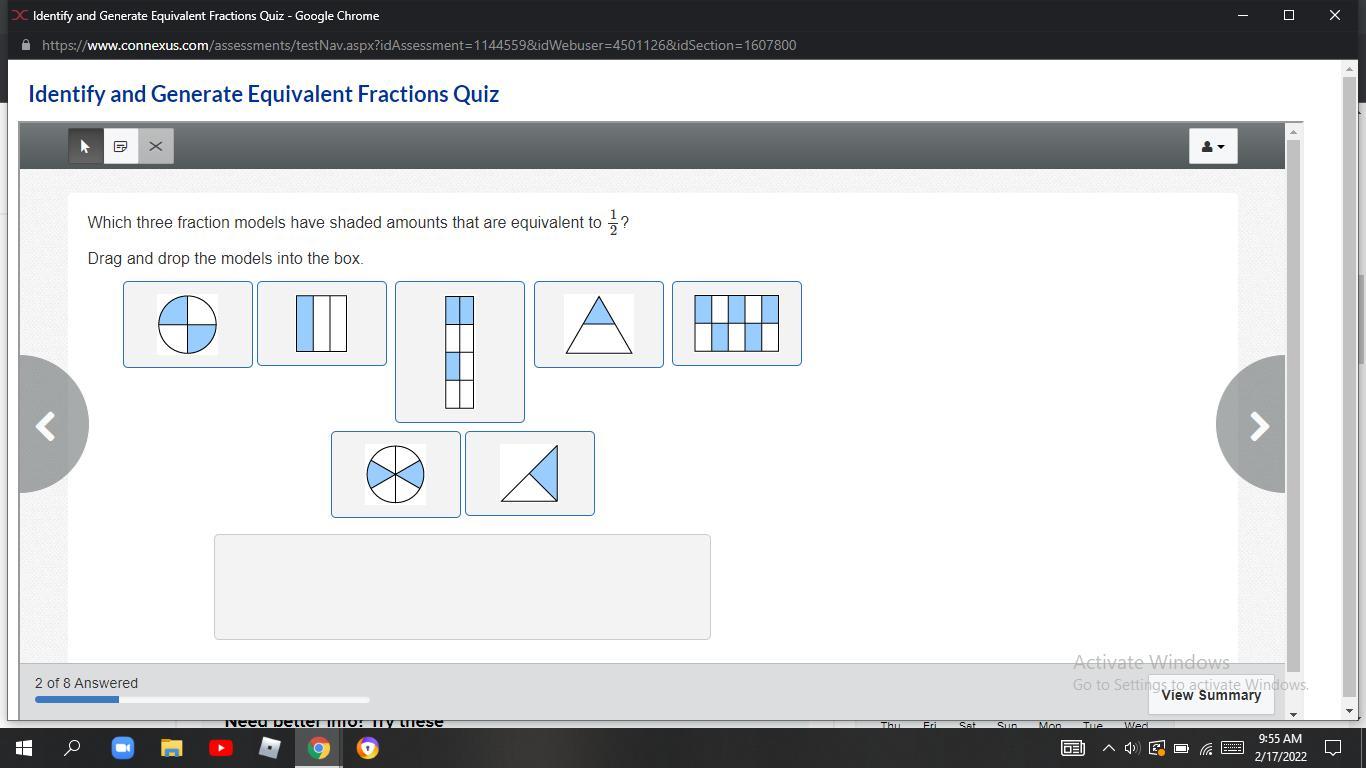The height and width of the screenshot is (768, 1366).
Task: Click the quiz title heading
Action: pyautogui.click(x=263, y=94)
